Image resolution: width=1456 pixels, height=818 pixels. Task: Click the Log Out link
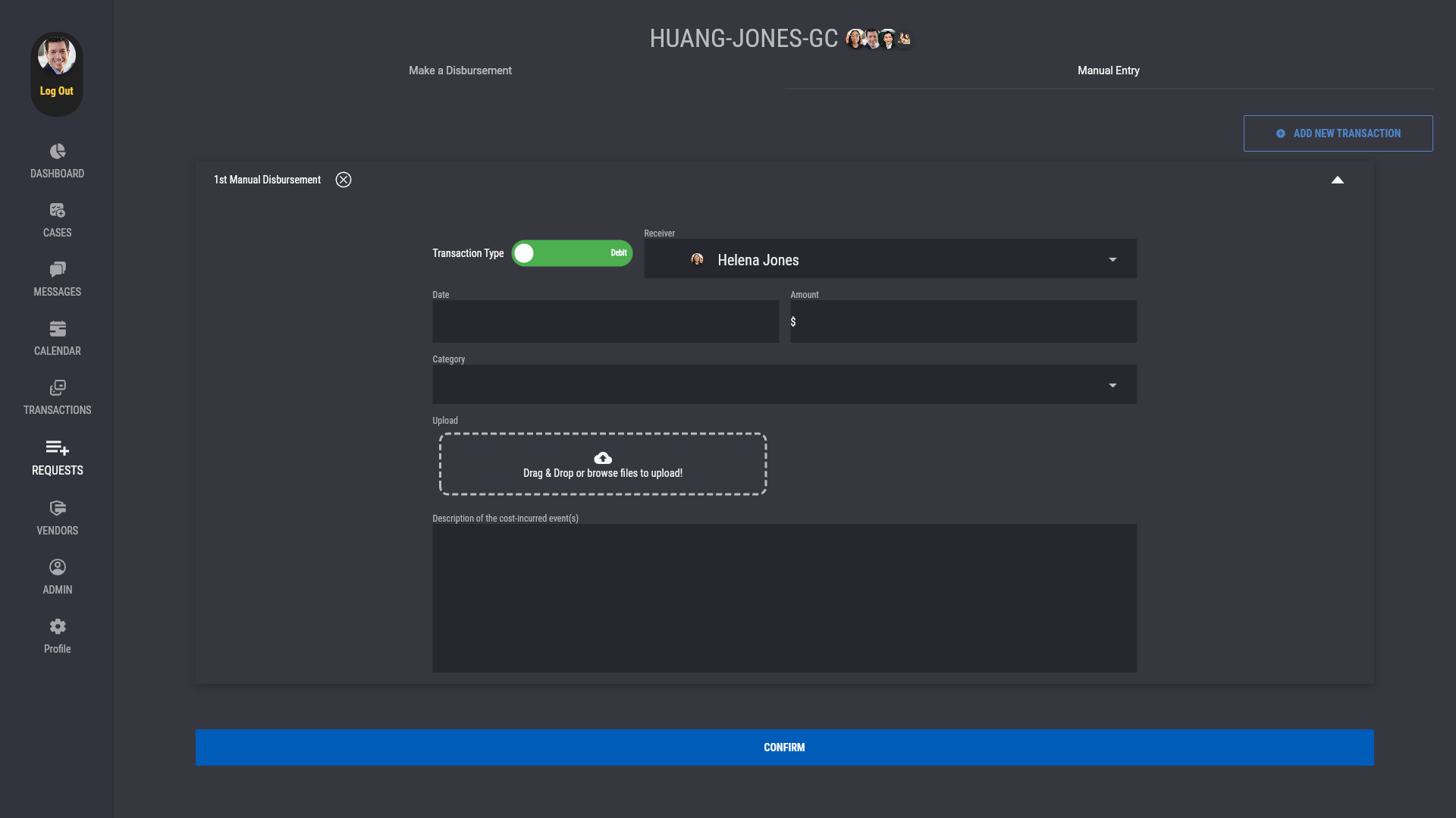[57, 91]
